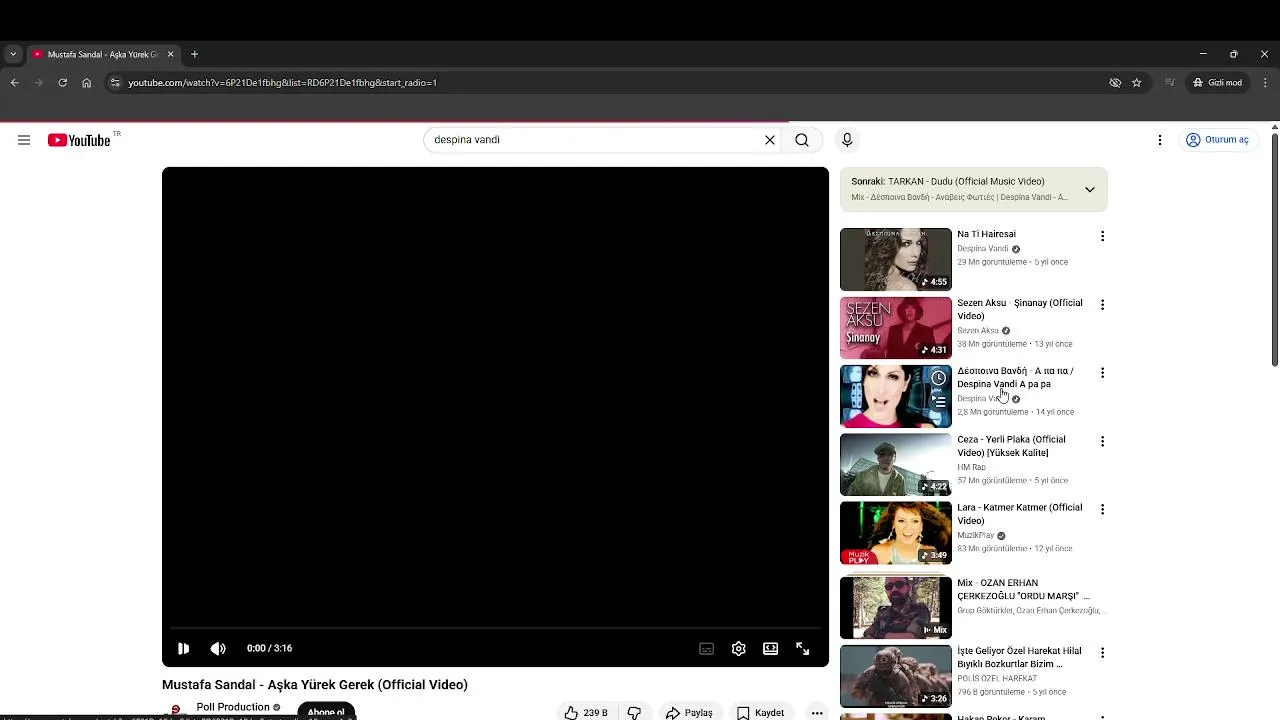1280x720 pixels.
Task: Open options for Na Ti Hairesai
Action: [1102, 236]
